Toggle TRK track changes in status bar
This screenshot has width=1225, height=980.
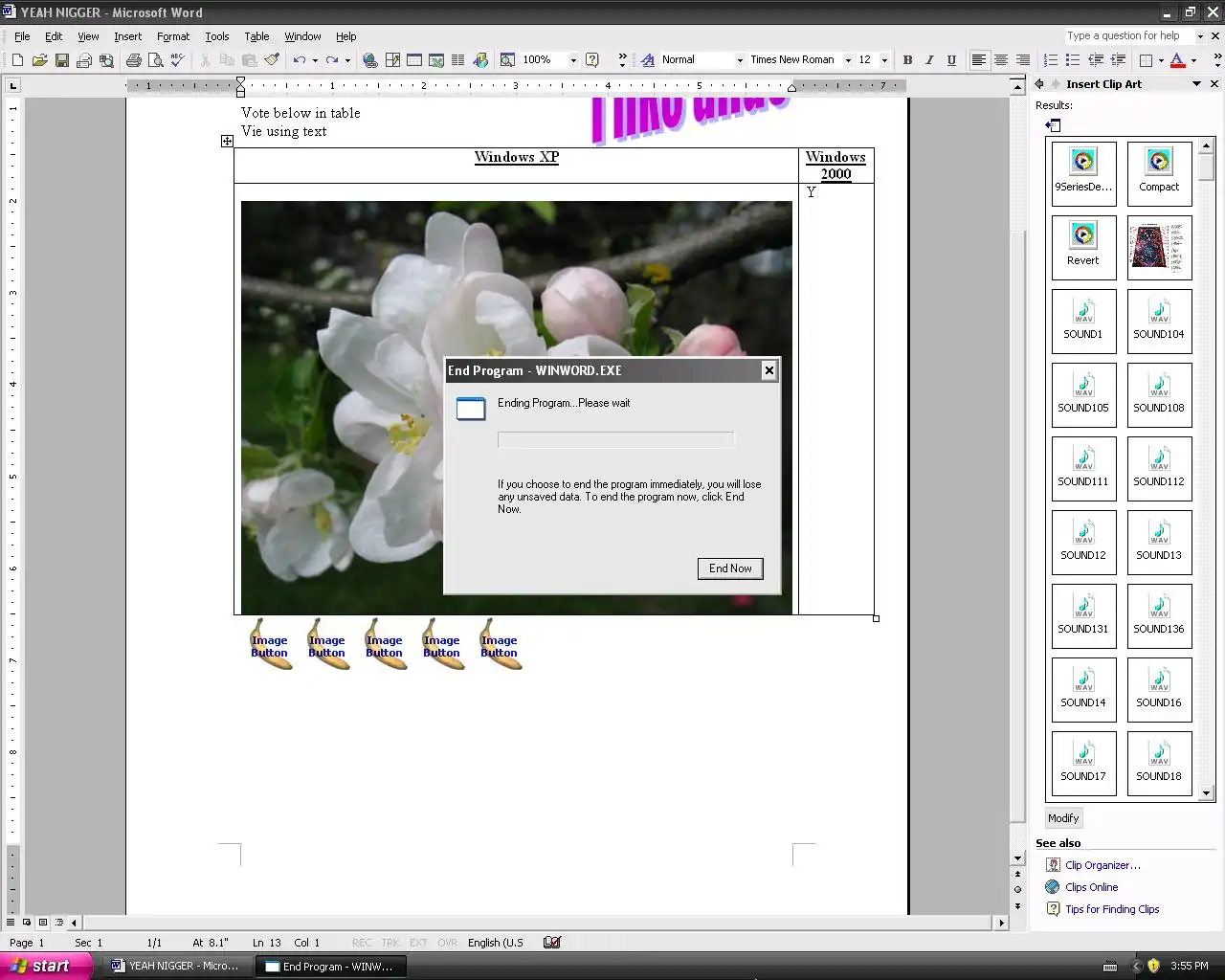390,943
